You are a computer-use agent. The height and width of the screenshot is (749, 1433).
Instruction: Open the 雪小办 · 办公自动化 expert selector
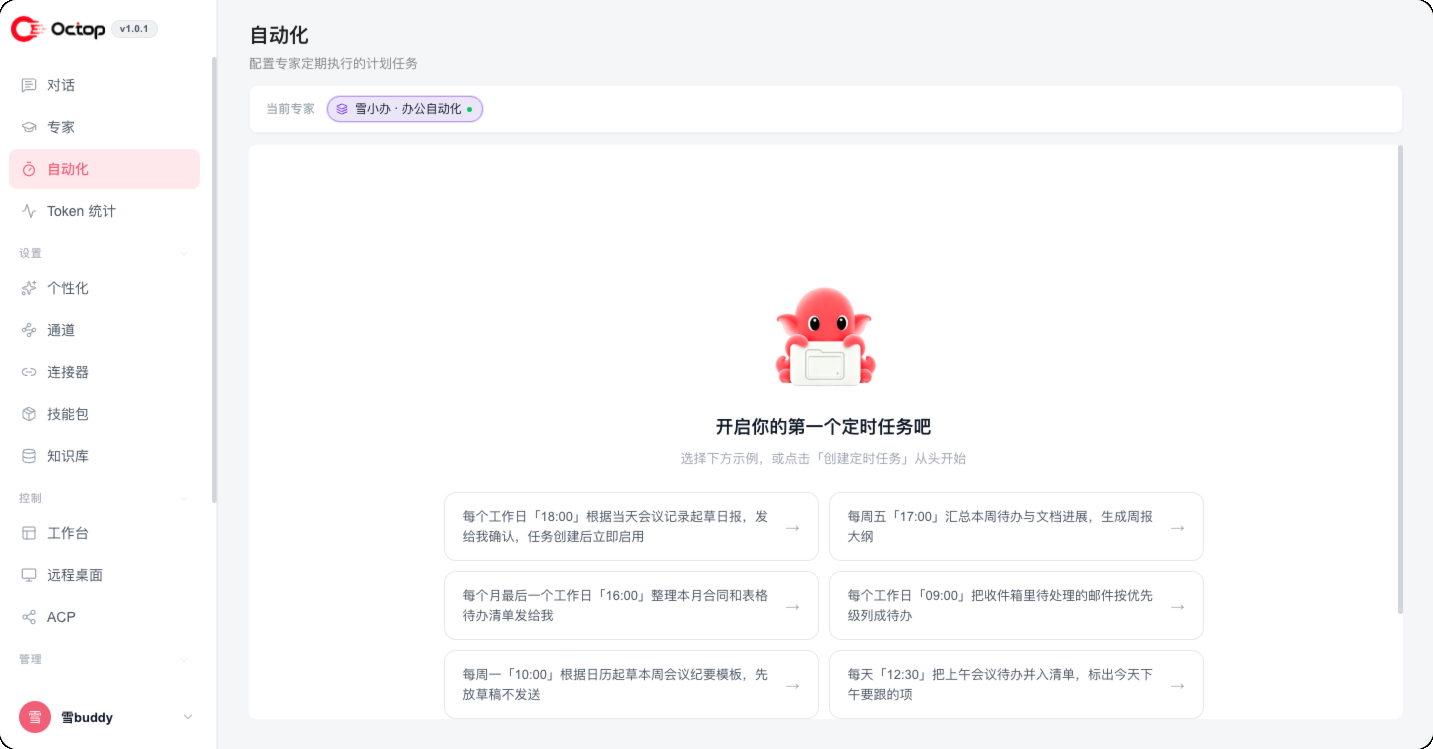(x=405, y=109)
